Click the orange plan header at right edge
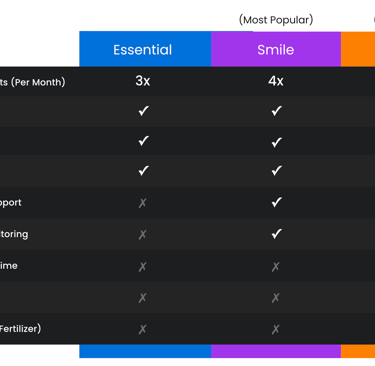 click(x=358, y=49)
